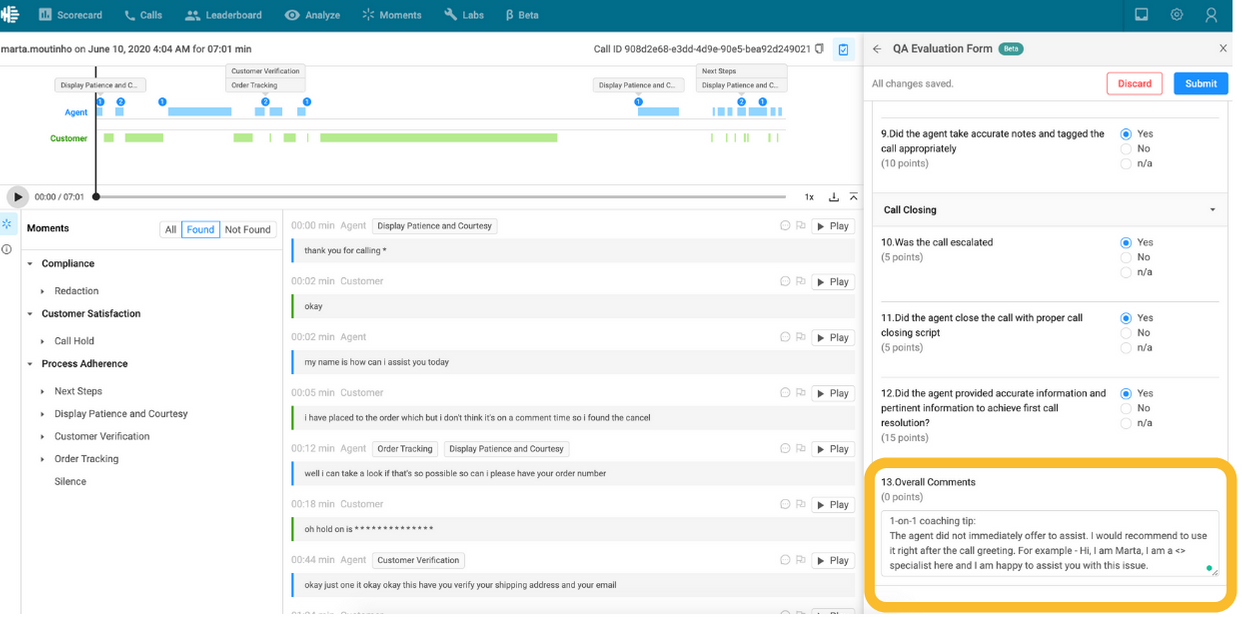Expand Customer Verification moment
The image size is (1242, 617).
(x=42, y=437)
